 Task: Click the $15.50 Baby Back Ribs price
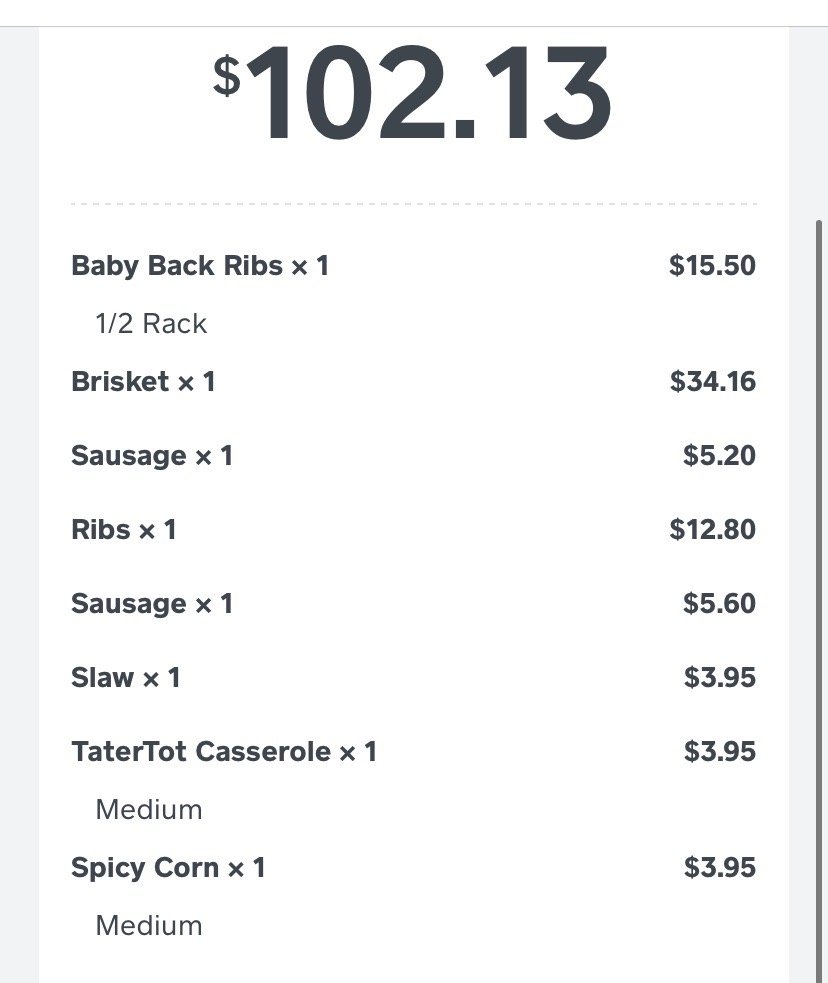tap(712, 266)
